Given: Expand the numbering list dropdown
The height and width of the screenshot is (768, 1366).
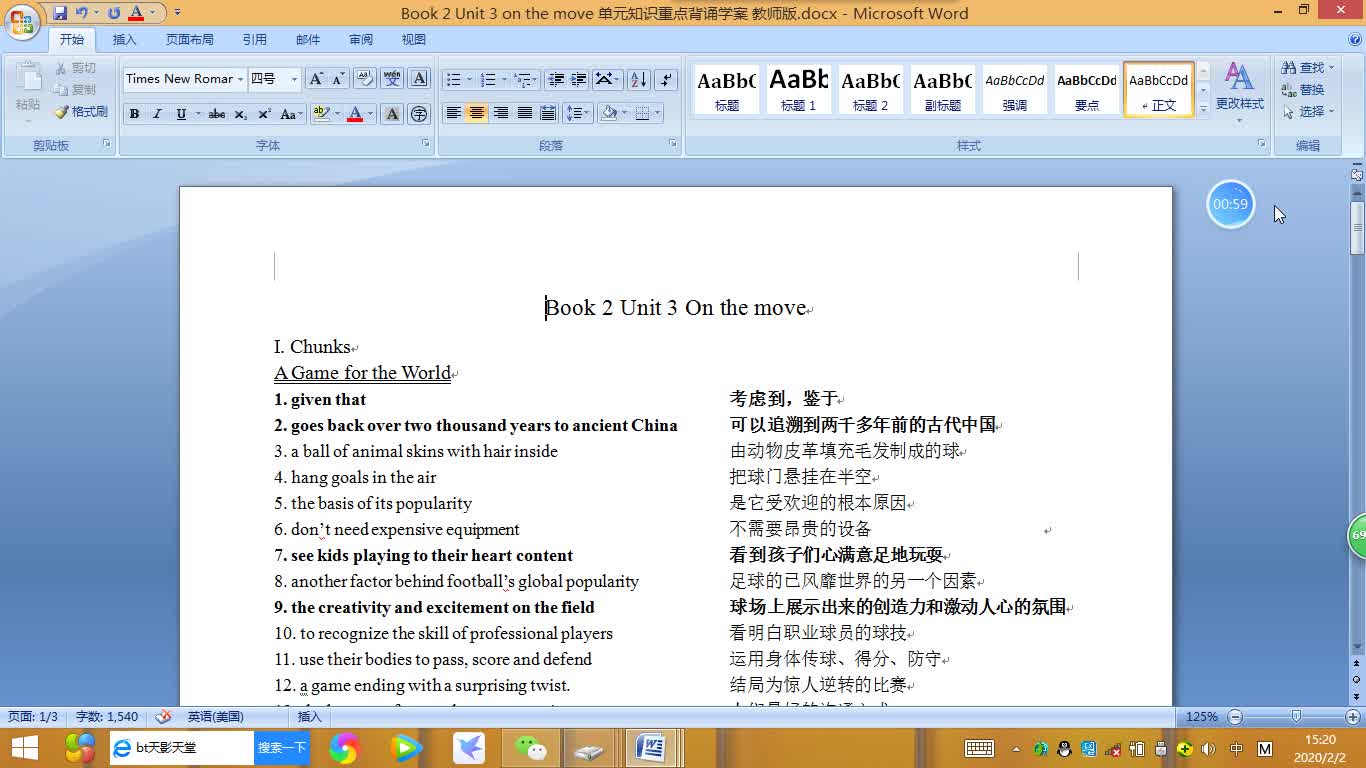Looking at the screenshot, I should [504, 79].
